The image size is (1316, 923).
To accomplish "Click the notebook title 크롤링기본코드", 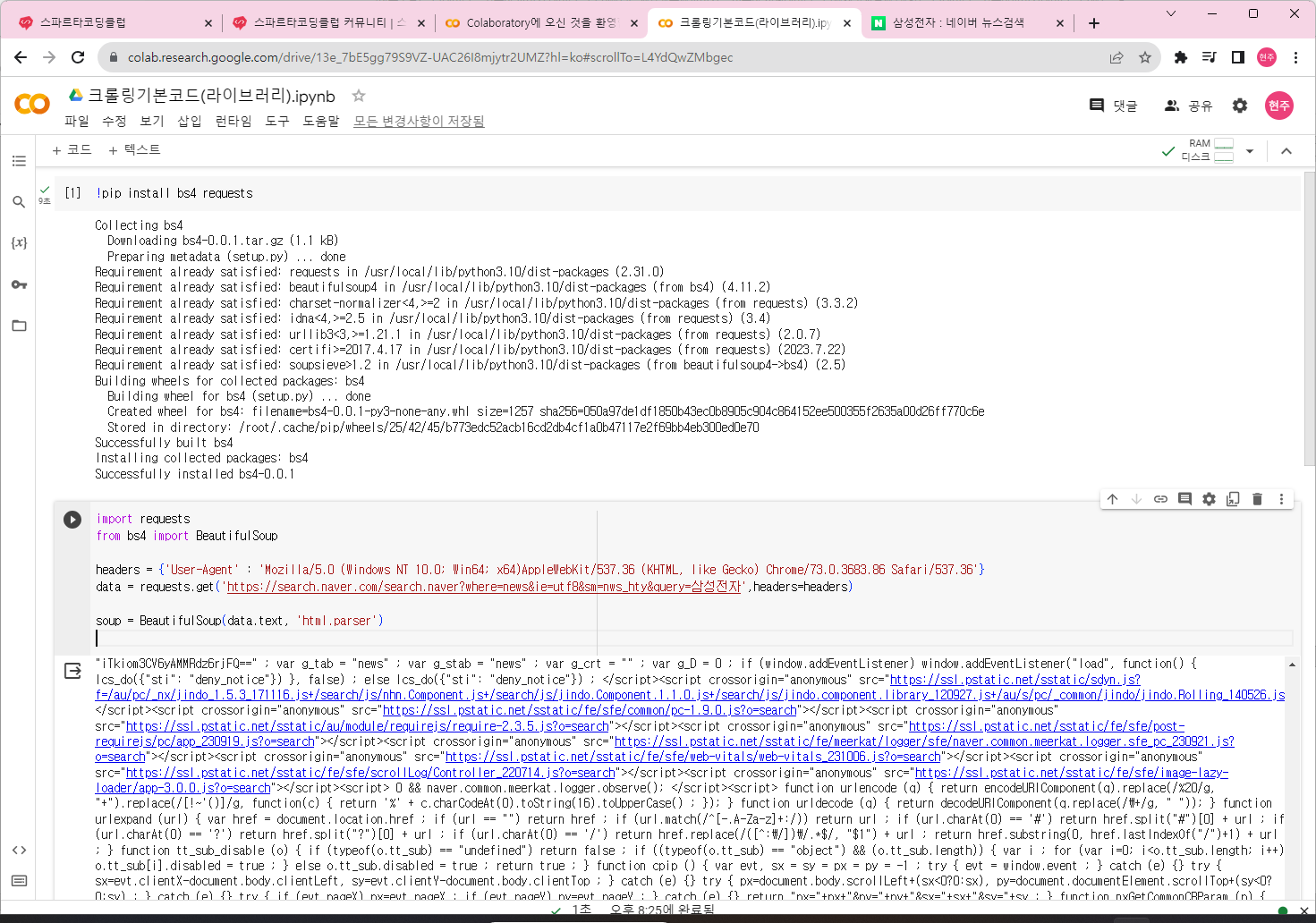I will (x=211, y=96).
